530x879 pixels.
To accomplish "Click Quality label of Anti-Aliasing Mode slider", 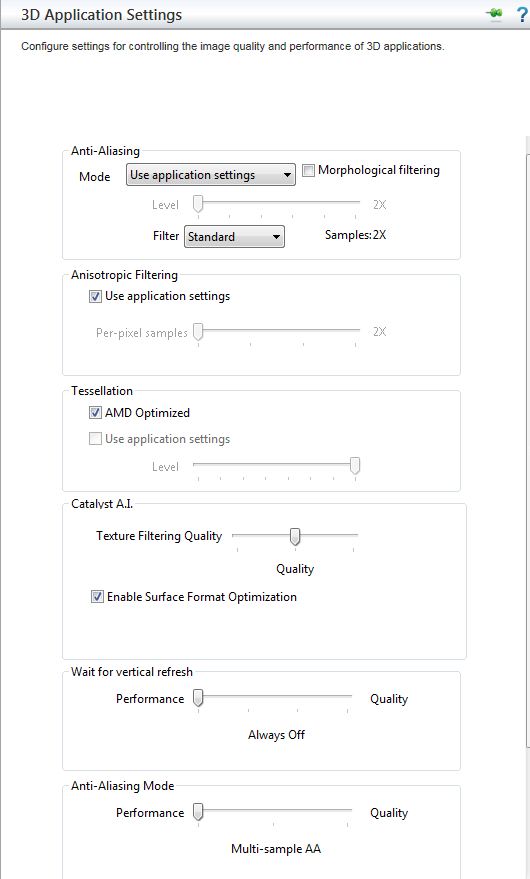I will click(x=389, y=813).
